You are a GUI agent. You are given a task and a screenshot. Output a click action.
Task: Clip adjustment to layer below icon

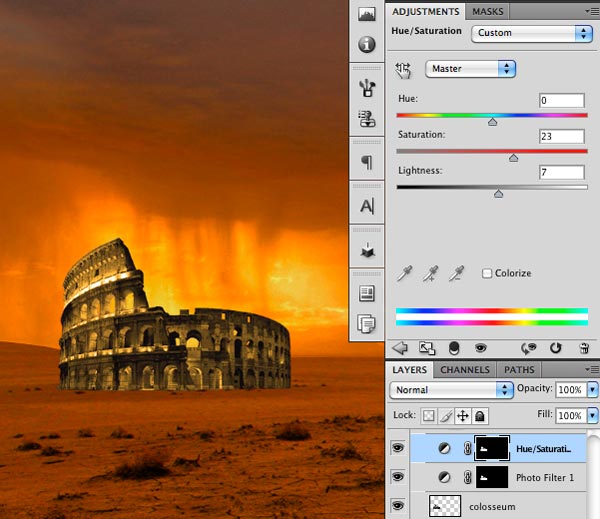coord(454,348)
